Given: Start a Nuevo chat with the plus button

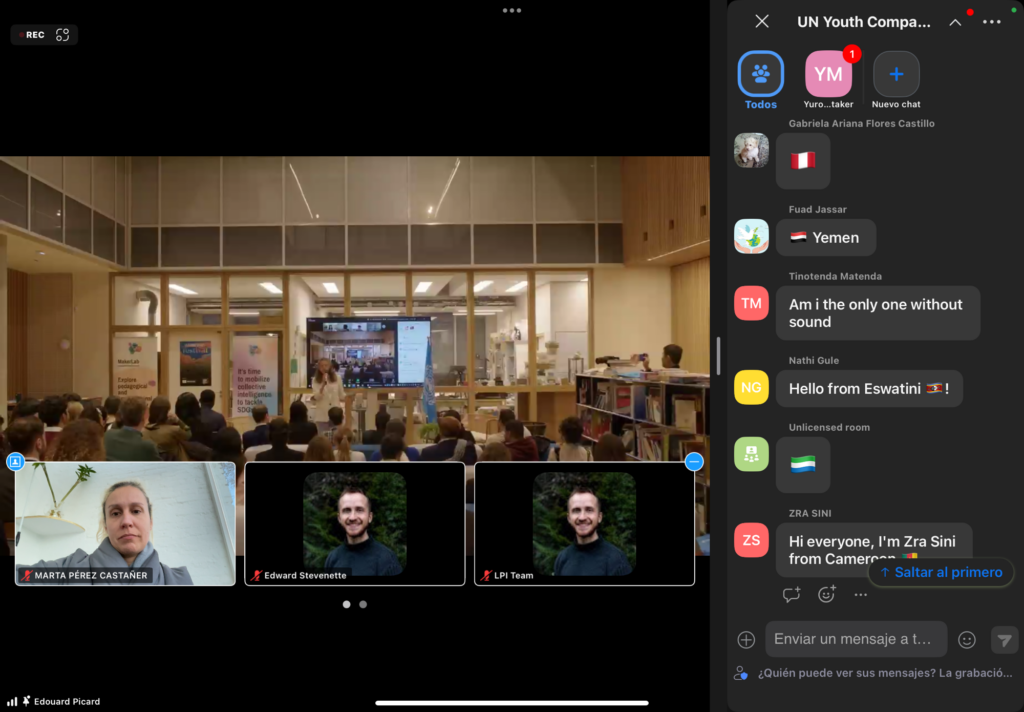Looking at the screenshot, I should (x=896, y=74).
